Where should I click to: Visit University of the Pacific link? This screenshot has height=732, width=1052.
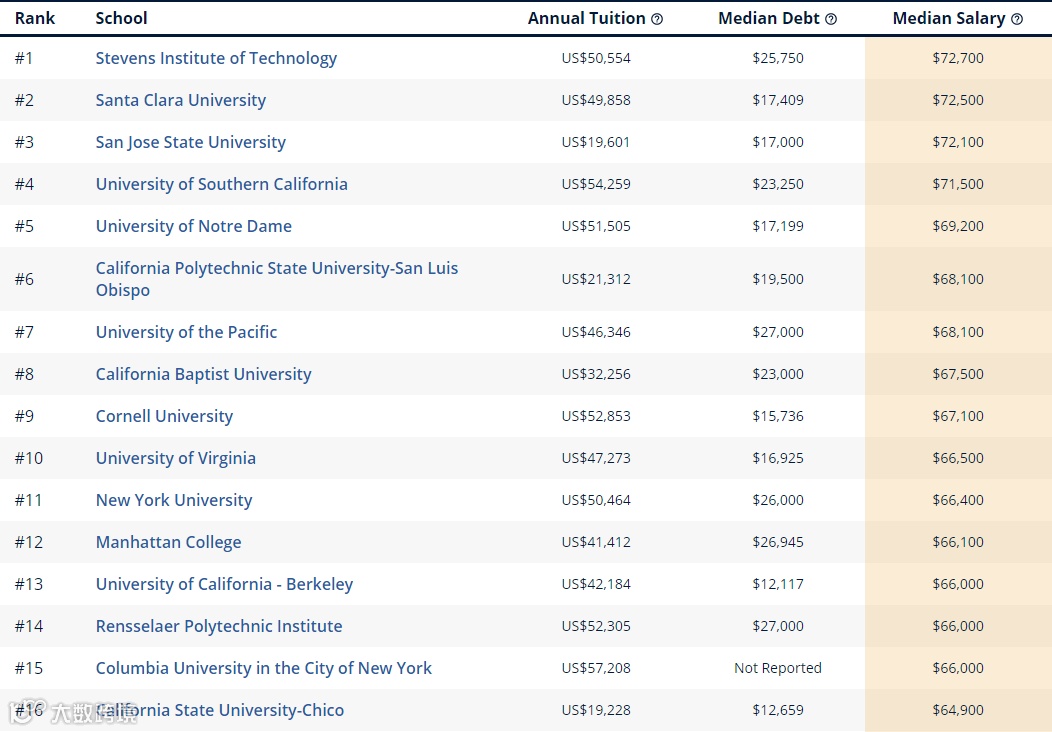click(187, 332)
